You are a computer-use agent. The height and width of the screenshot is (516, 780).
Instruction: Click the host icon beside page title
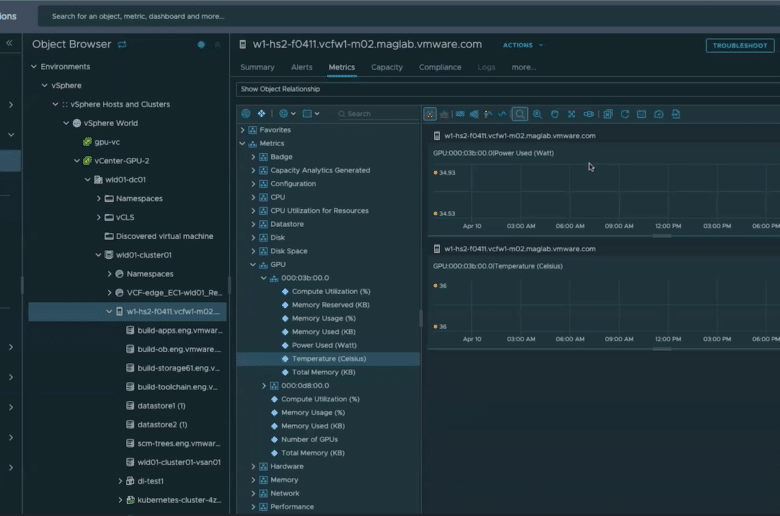point(243,44)
